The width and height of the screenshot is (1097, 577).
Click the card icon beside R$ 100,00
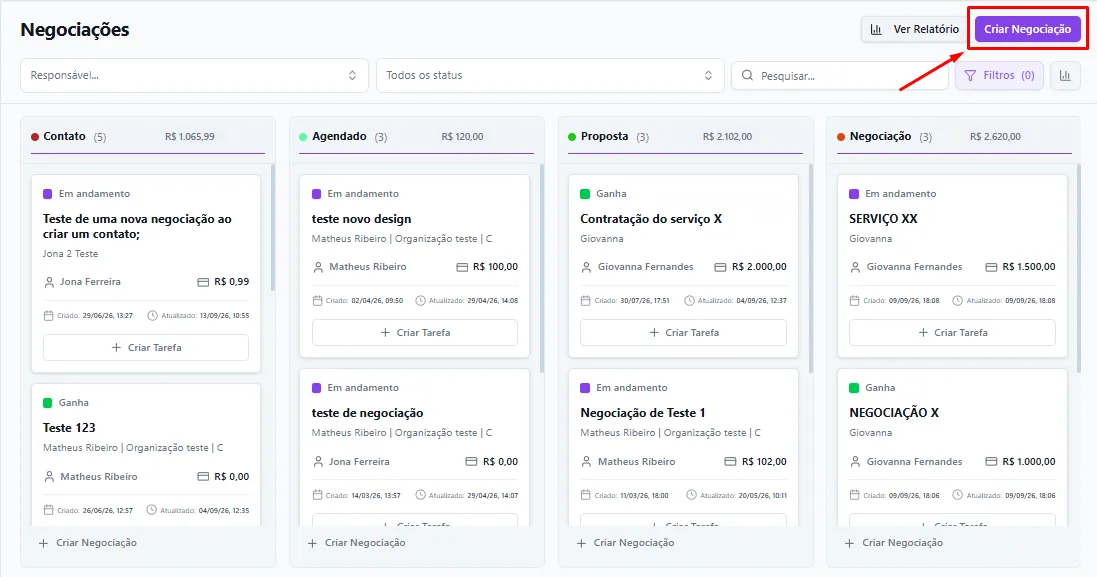pos(462,267)
